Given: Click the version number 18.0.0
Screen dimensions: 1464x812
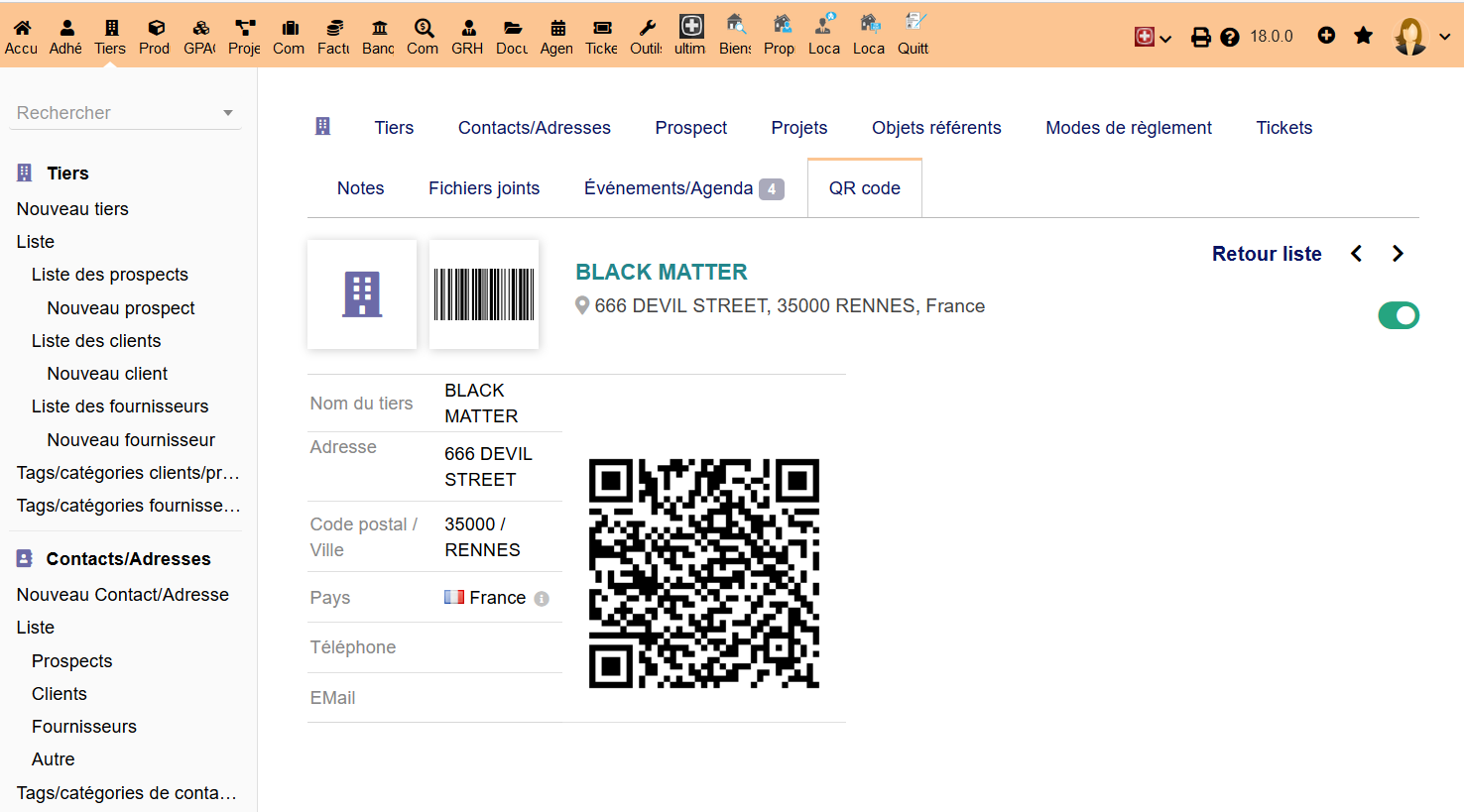Looking at the screenshot, I should tap(1272, 37).
